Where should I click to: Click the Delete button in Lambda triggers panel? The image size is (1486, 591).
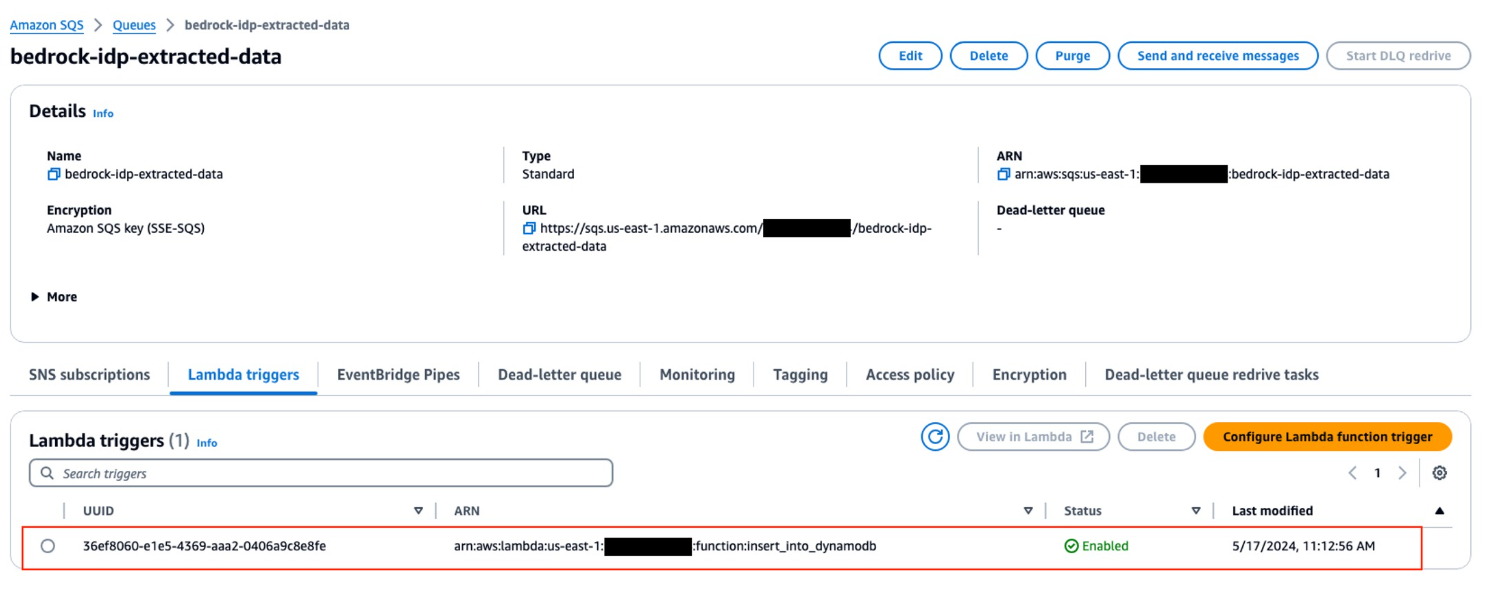tap(1156, 437)
